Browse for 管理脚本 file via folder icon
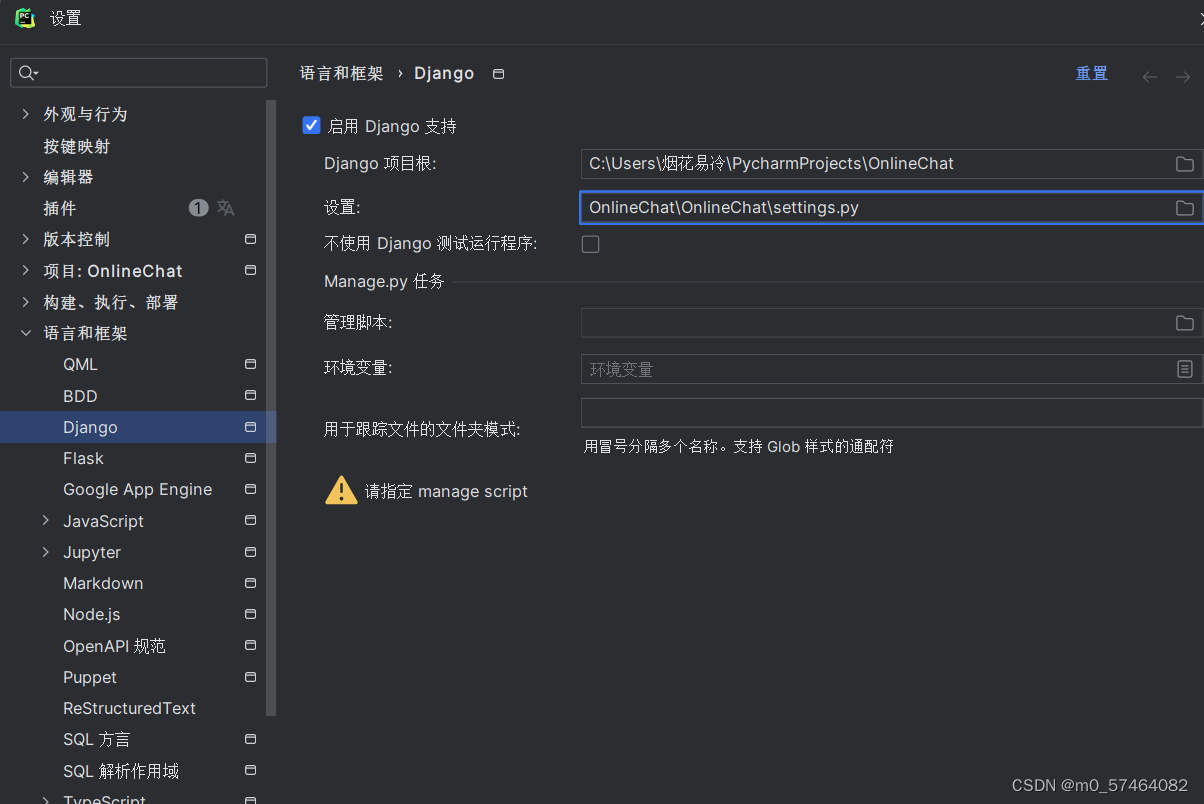The image size is (1204, 804). tap(1185, 322)
